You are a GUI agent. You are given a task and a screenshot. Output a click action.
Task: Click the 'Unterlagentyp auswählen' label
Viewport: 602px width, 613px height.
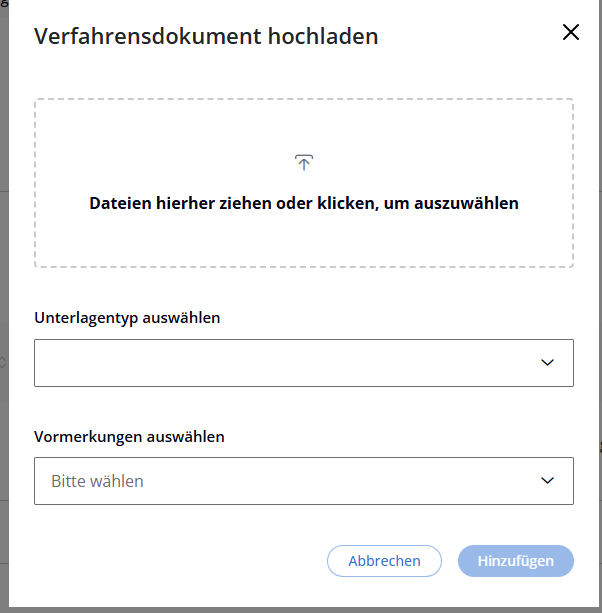coord(127,318)
